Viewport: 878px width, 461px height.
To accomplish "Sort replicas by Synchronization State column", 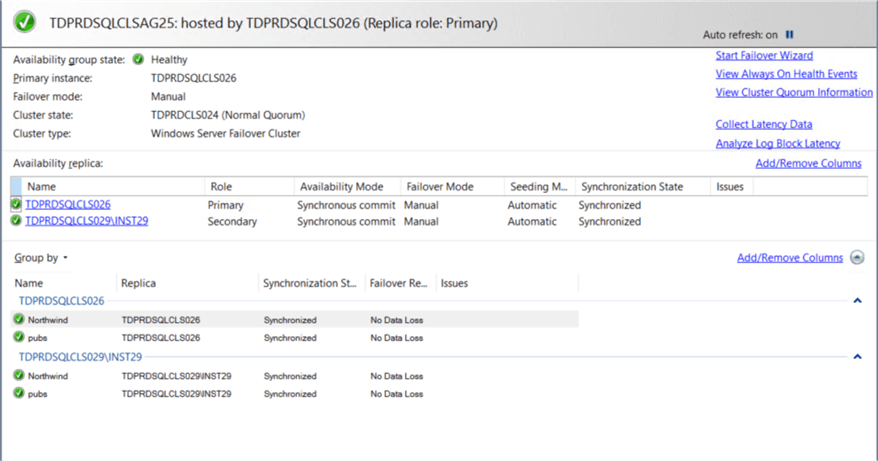I will (x=632, y=187).
